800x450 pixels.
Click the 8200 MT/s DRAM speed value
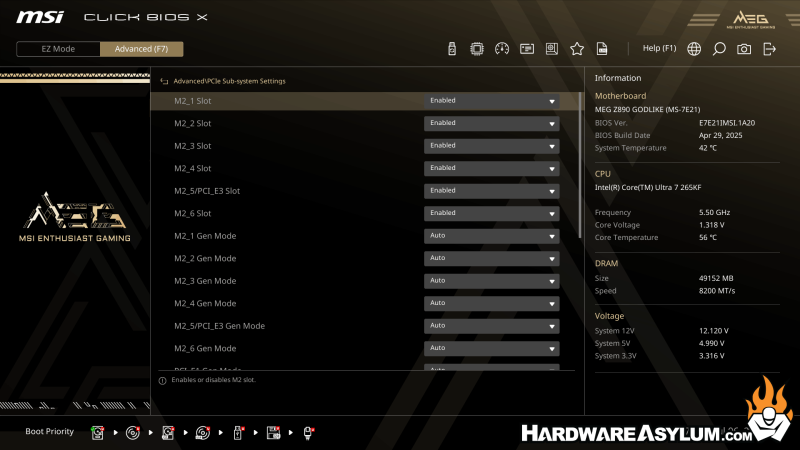tap(717, 291)
